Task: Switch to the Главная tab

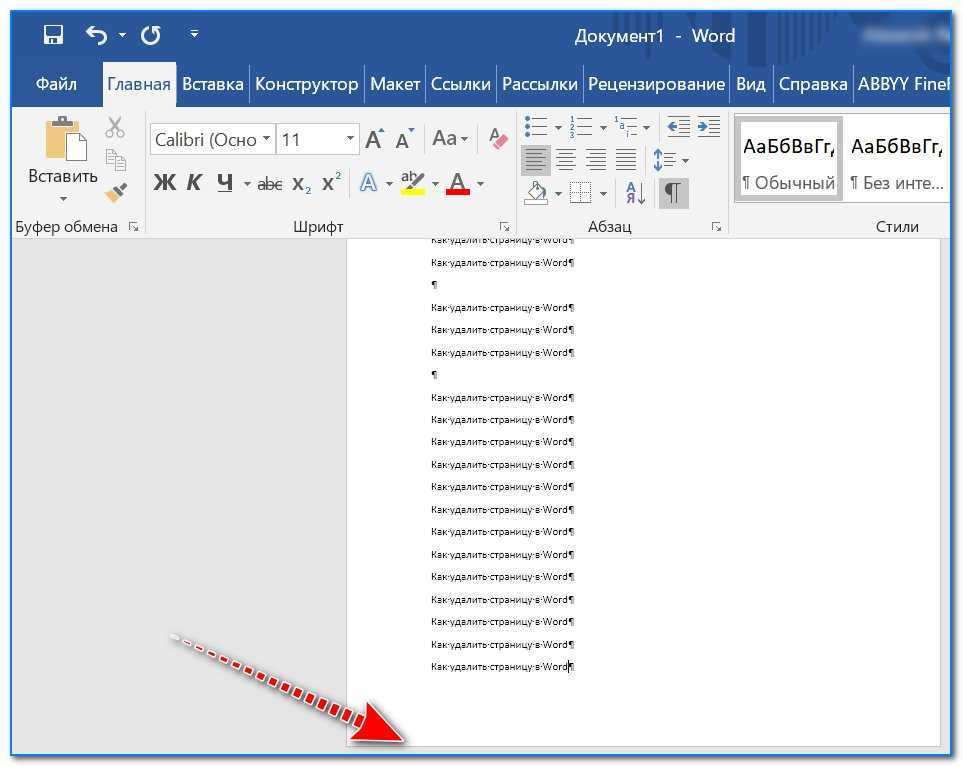Action: pyautogui.click(x=139, y=84)
